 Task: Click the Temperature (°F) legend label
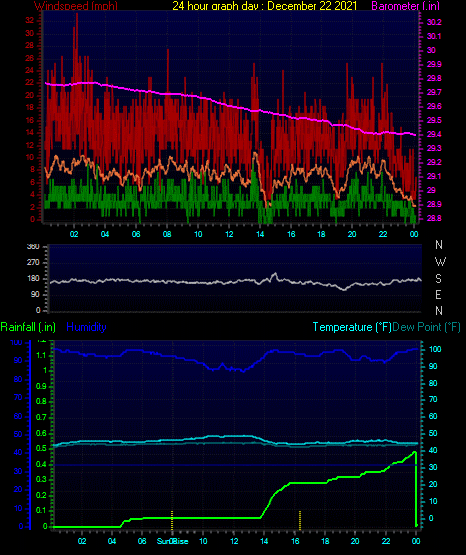tap(352, 327)
